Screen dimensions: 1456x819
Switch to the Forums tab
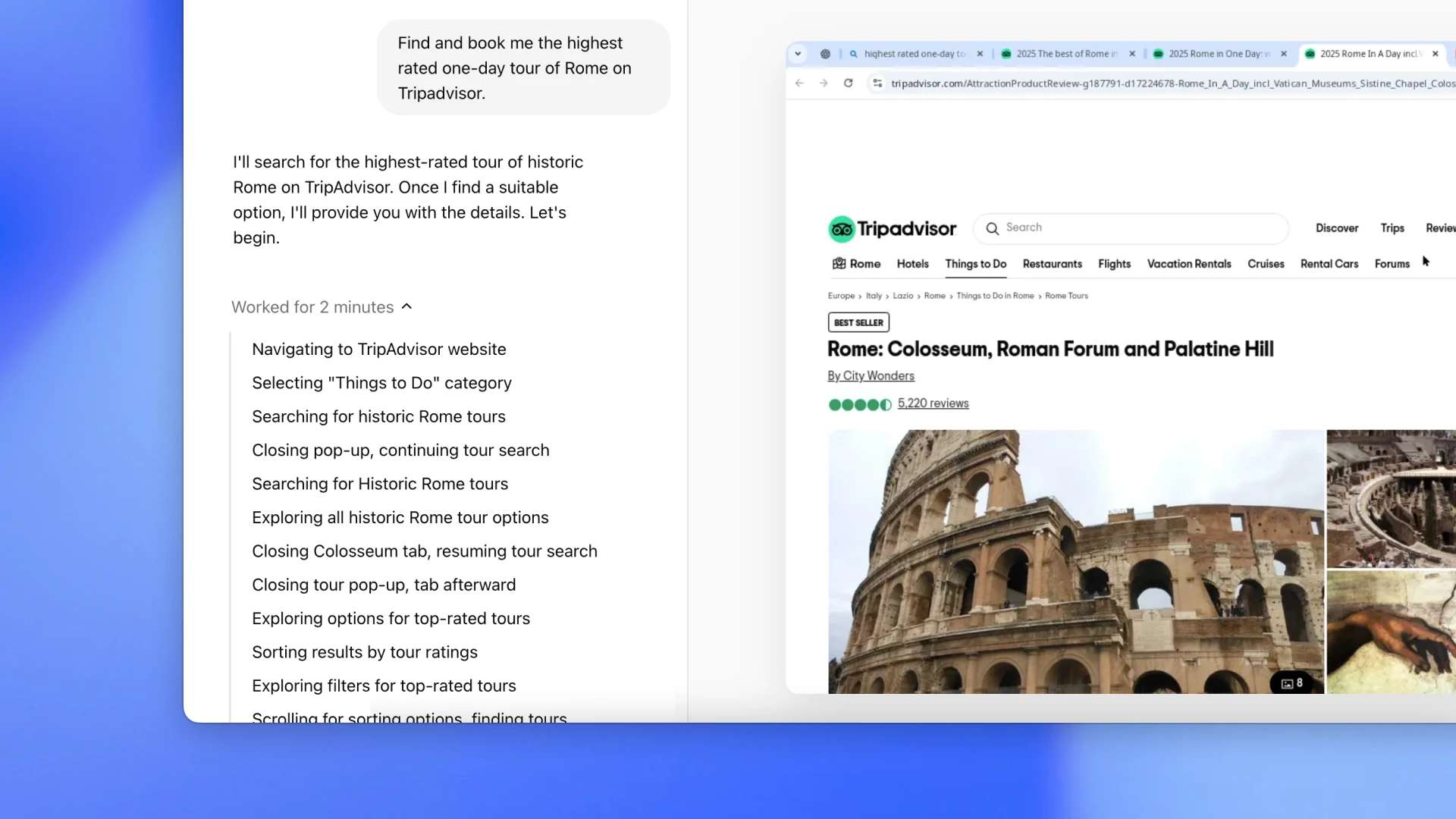pyautogui.click(x=1393, y=263)
